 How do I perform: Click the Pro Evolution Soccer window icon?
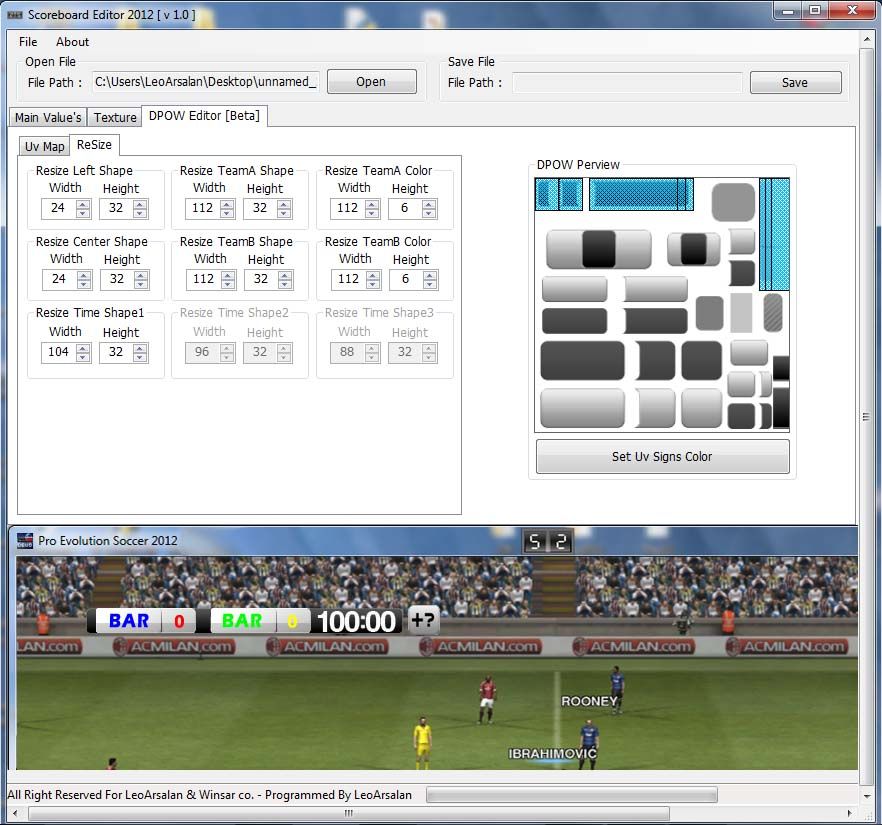tap(24, 541)
